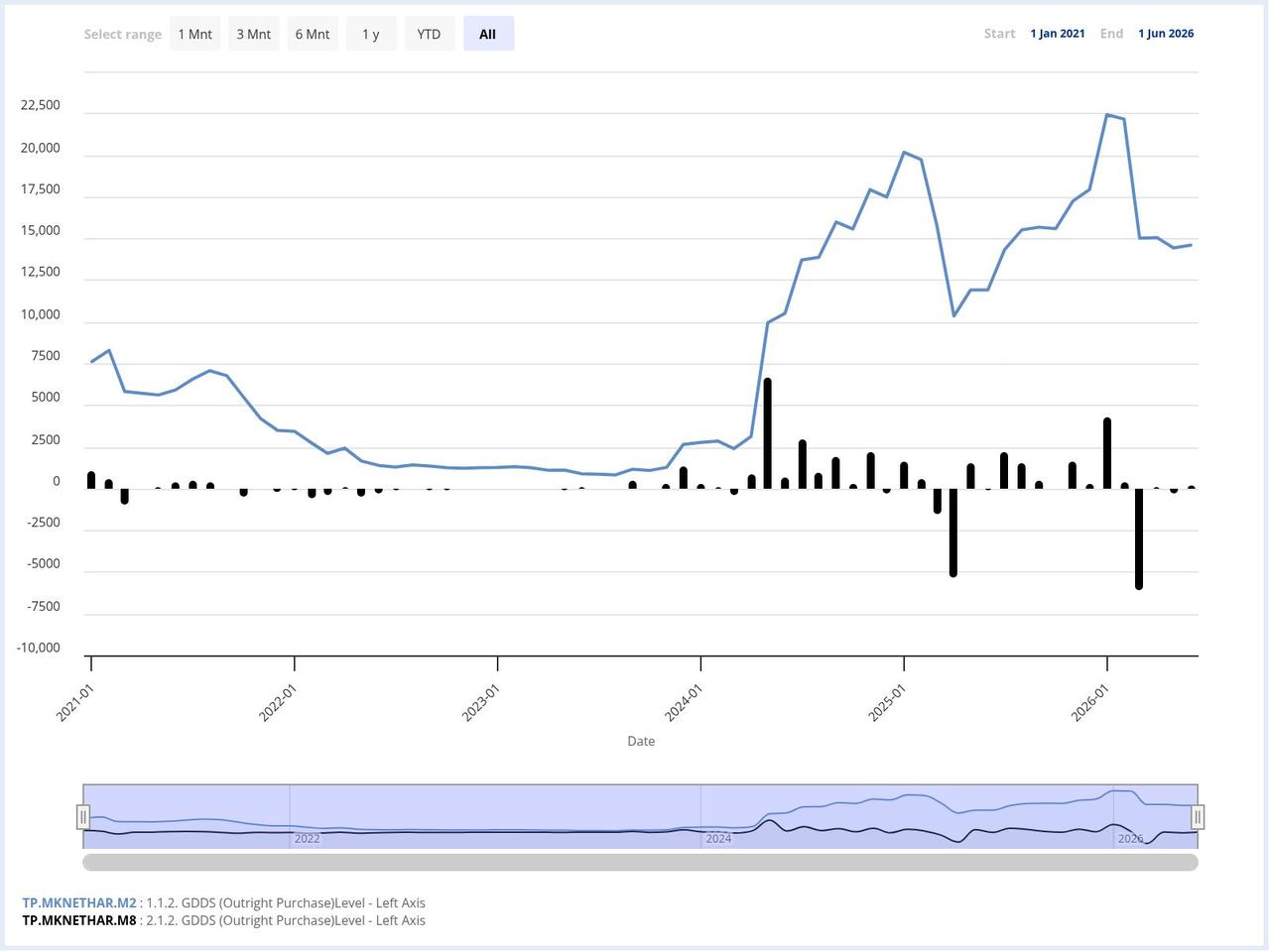
Task: Click the Select range label
Action: click(123, 35)
